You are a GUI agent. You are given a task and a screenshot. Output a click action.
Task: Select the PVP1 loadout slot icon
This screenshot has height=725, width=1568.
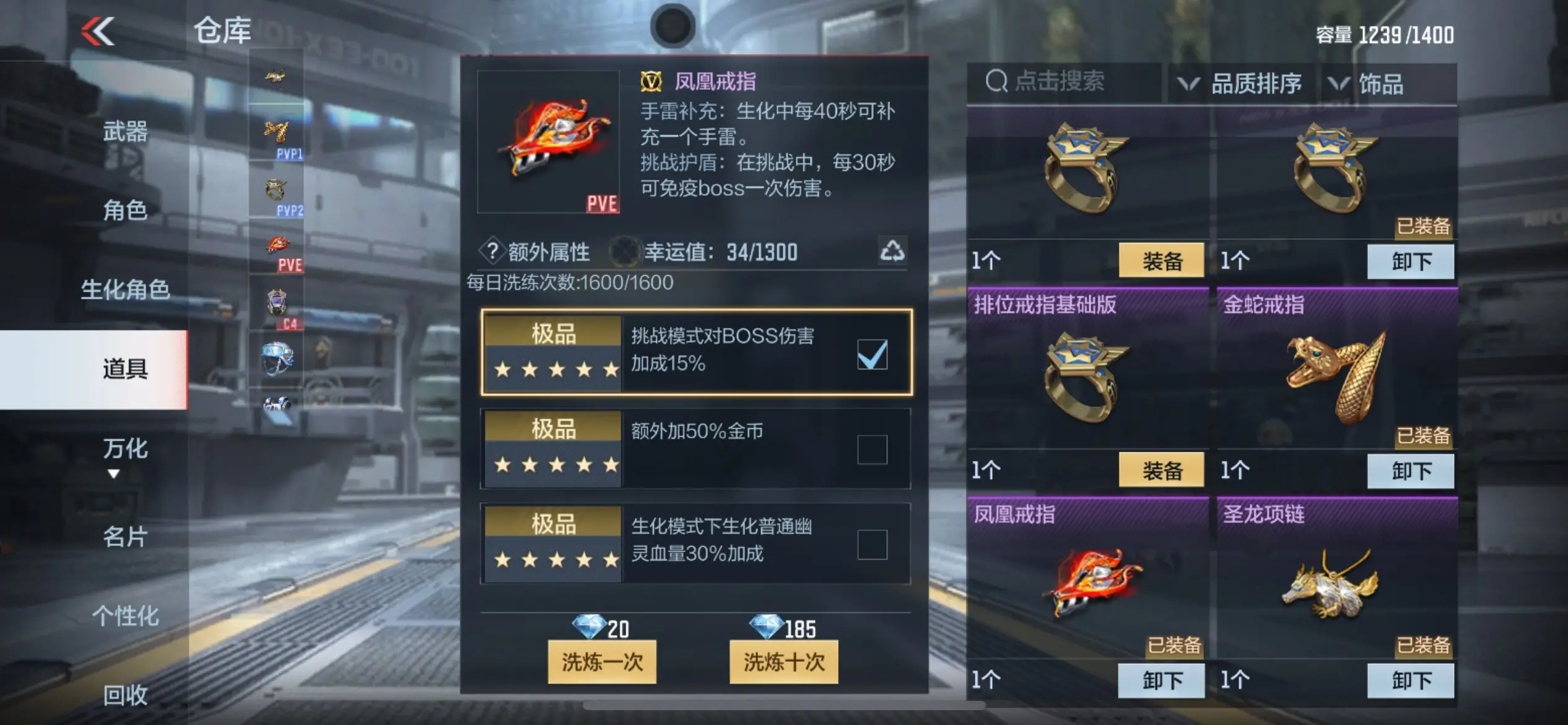[276, 133]
